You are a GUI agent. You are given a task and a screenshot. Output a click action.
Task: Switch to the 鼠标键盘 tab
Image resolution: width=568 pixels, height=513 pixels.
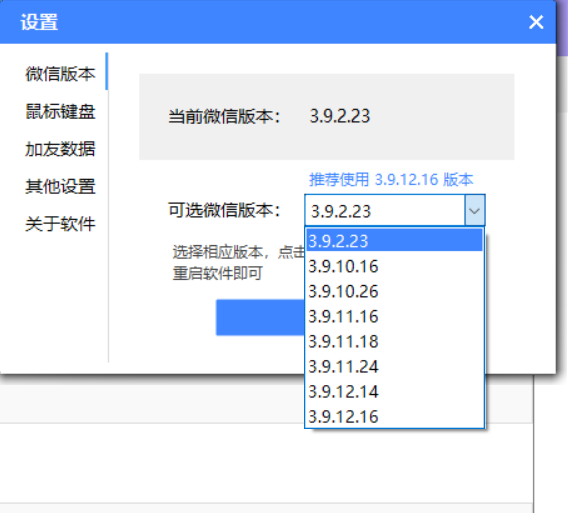pos(60,111)
